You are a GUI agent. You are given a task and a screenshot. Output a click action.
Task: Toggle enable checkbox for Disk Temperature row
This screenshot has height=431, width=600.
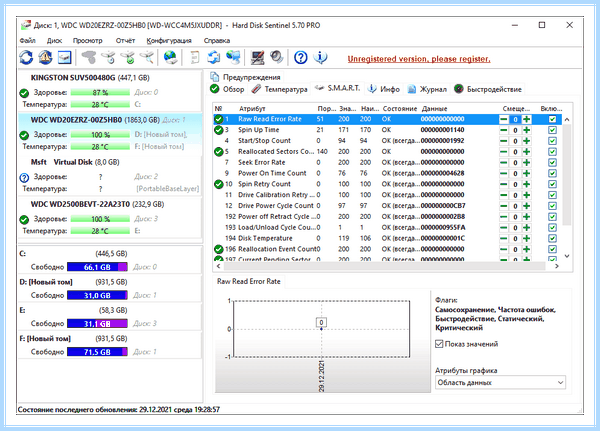[552, 238]
